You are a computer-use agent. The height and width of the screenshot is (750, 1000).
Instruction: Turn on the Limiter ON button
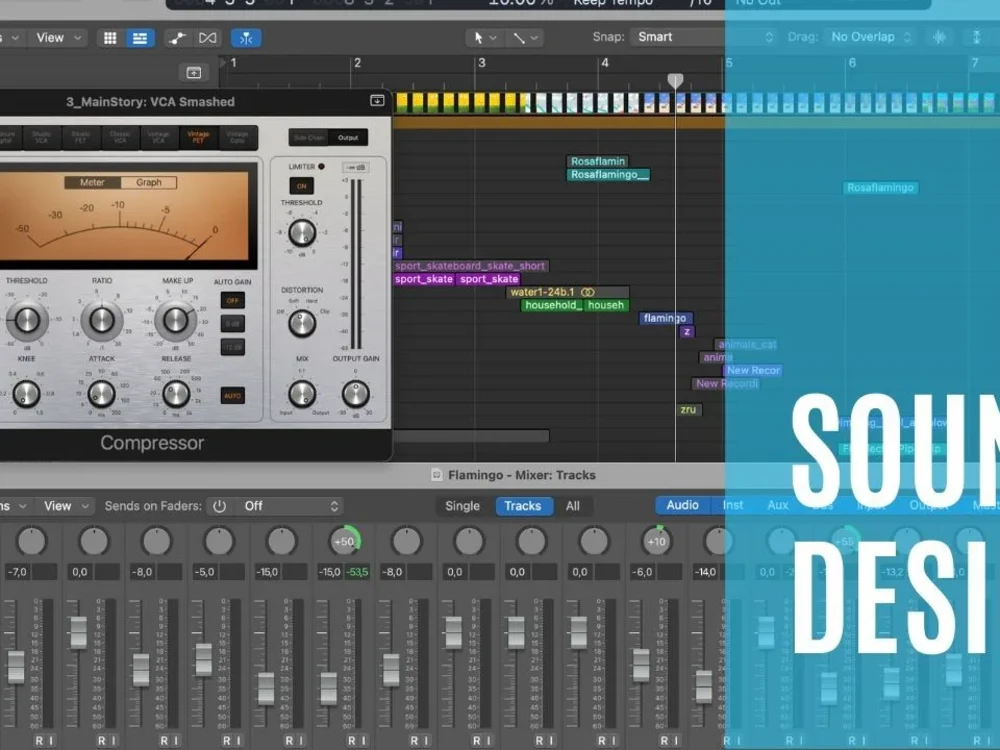click(301, 186)
